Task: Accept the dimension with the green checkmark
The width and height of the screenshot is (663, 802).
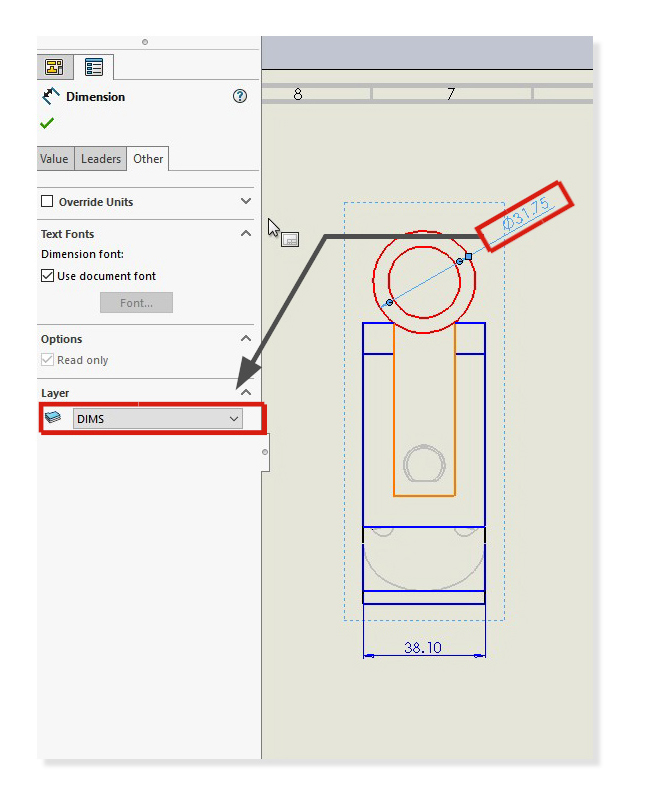Action: [x=47, y=123]
